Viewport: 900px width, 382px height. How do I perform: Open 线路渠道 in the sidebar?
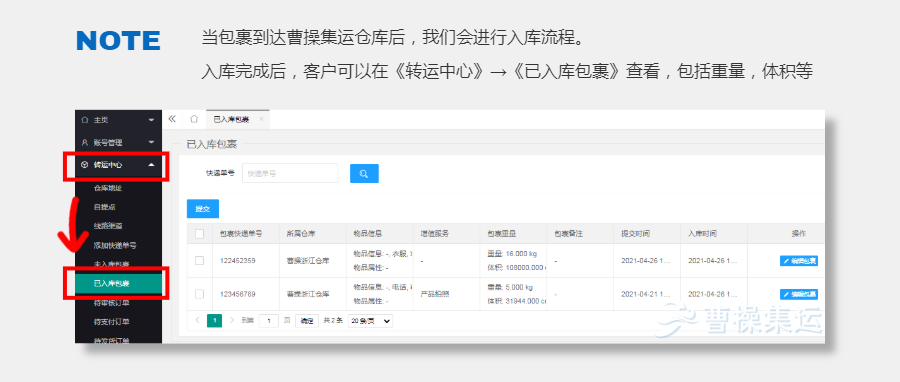(x=108, y=226)
